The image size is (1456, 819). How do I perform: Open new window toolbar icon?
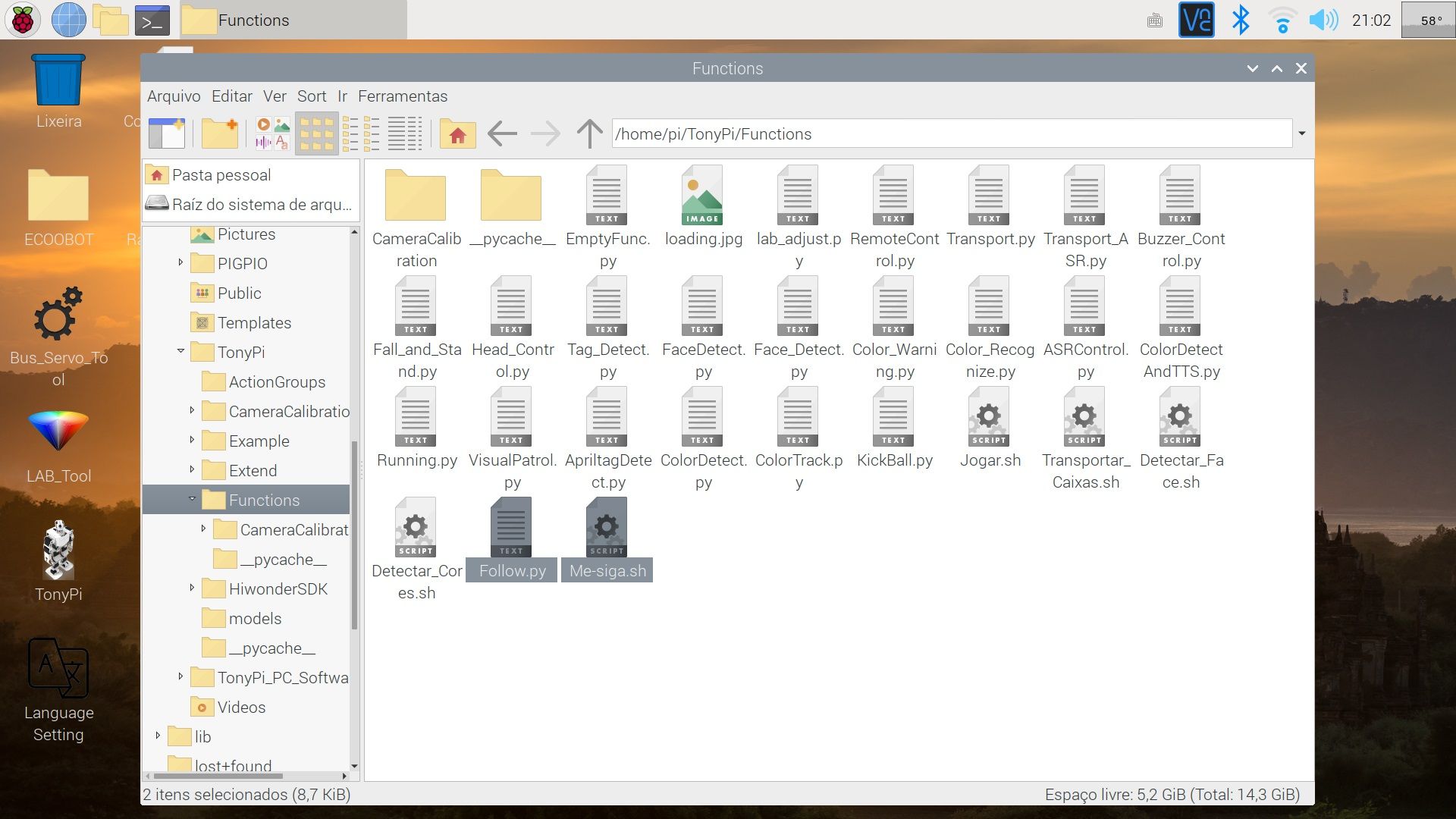point(167,133)
